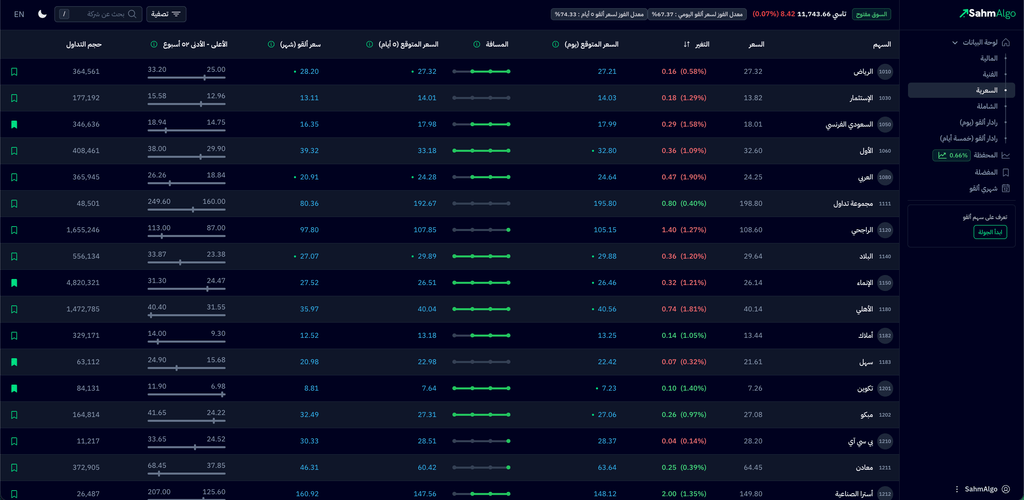Click the 52-week range slider for الرياض

coord(186,78)
